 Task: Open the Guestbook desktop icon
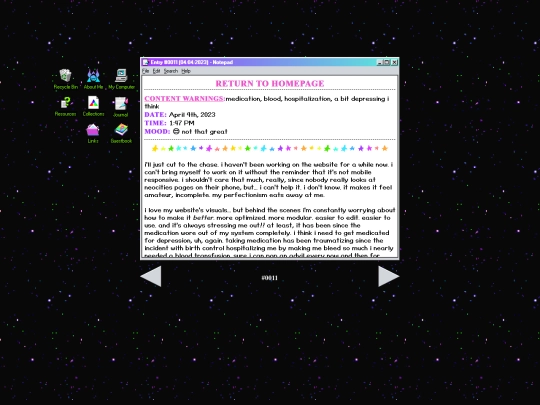point(121,134)
